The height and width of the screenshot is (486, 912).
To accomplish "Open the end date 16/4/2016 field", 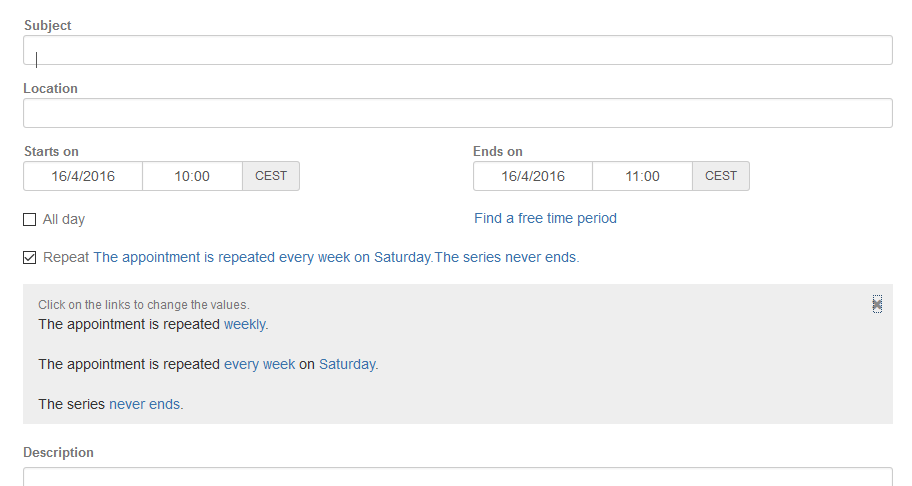I will [533, 176].
